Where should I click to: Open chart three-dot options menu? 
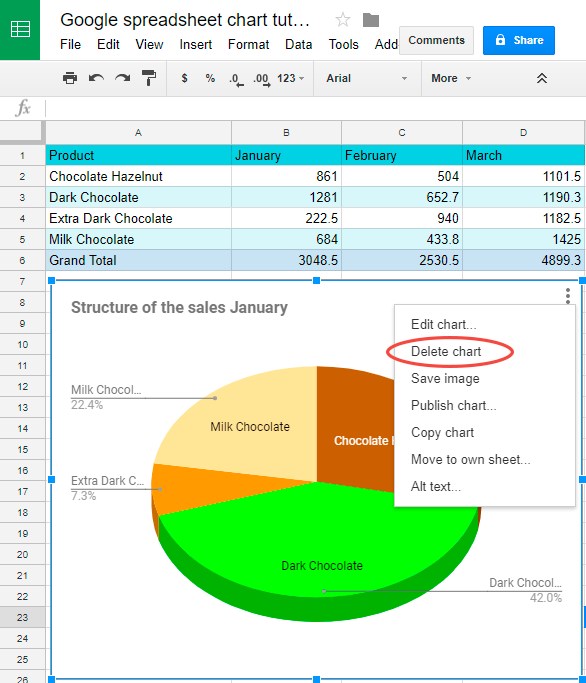click(568, 296)
